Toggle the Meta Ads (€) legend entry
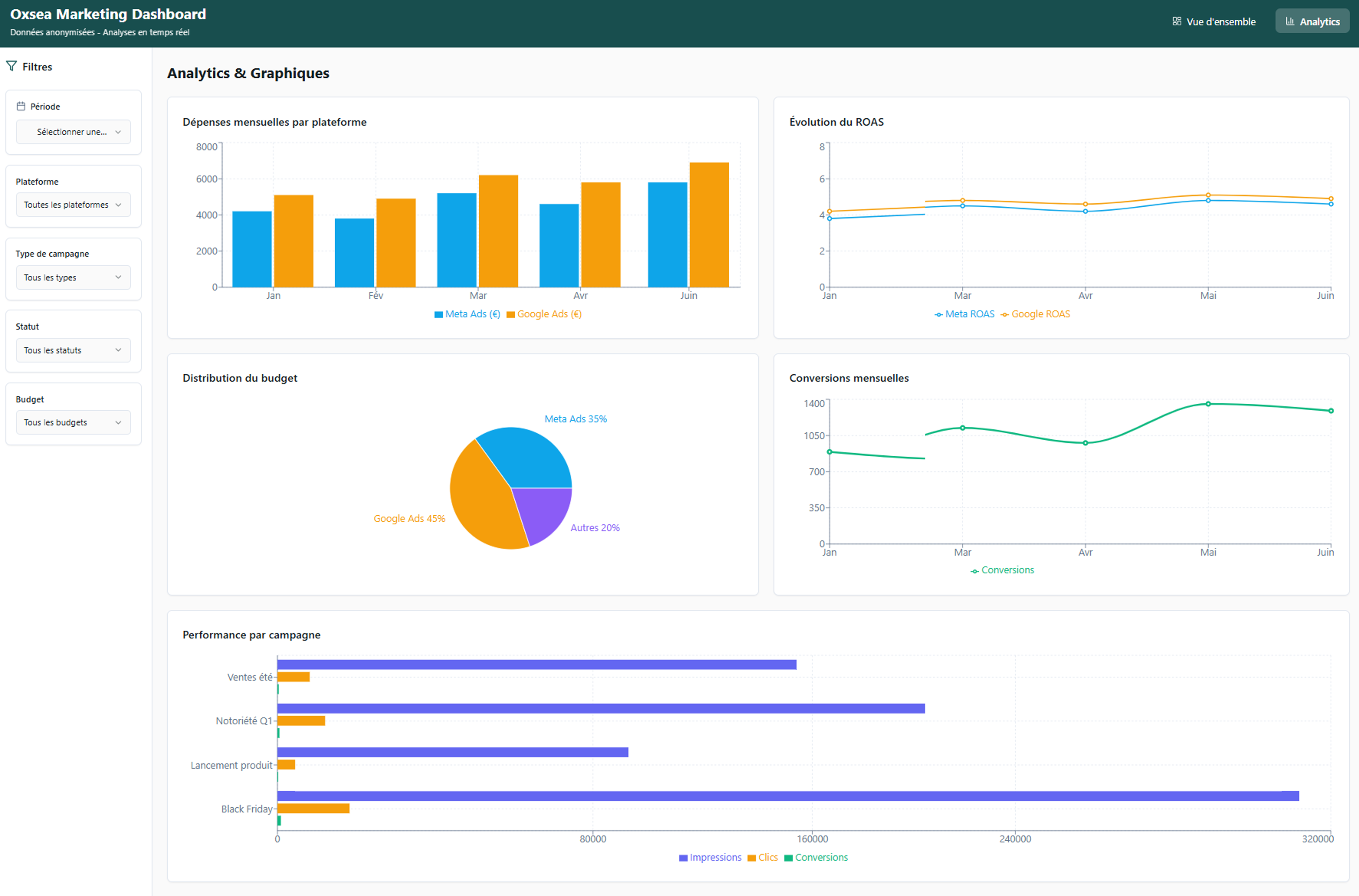1359x896 pixels. pos(472,314)
